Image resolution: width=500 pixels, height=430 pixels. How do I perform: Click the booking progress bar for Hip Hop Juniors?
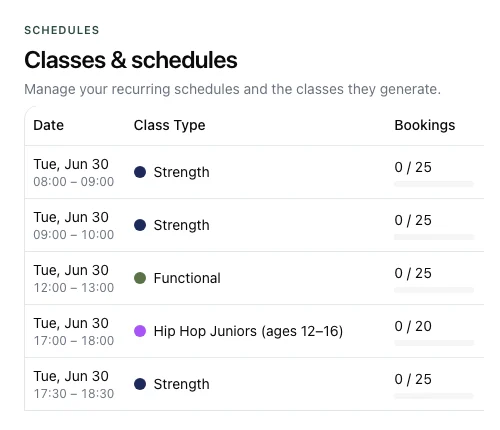434,343
